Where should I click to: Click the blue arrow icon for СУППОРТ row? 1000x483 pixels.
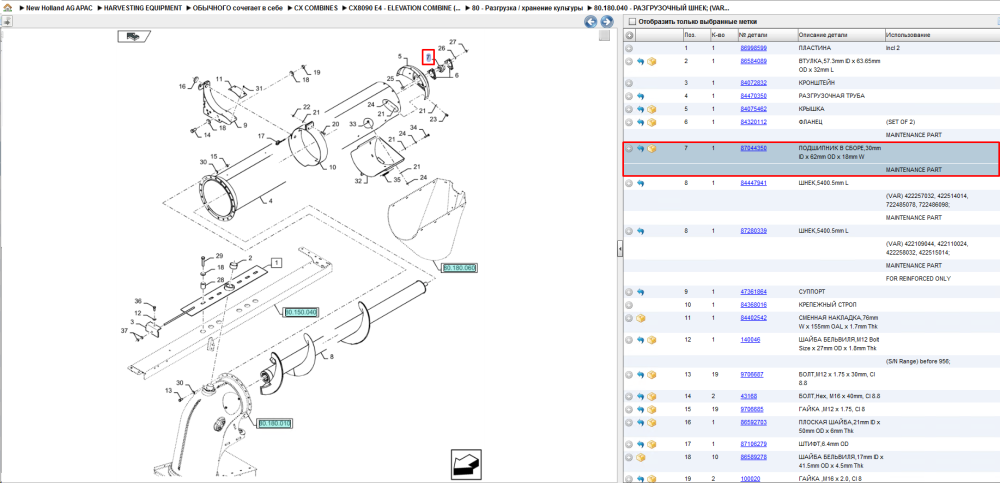pyautogui.click(x=641, y=292)
